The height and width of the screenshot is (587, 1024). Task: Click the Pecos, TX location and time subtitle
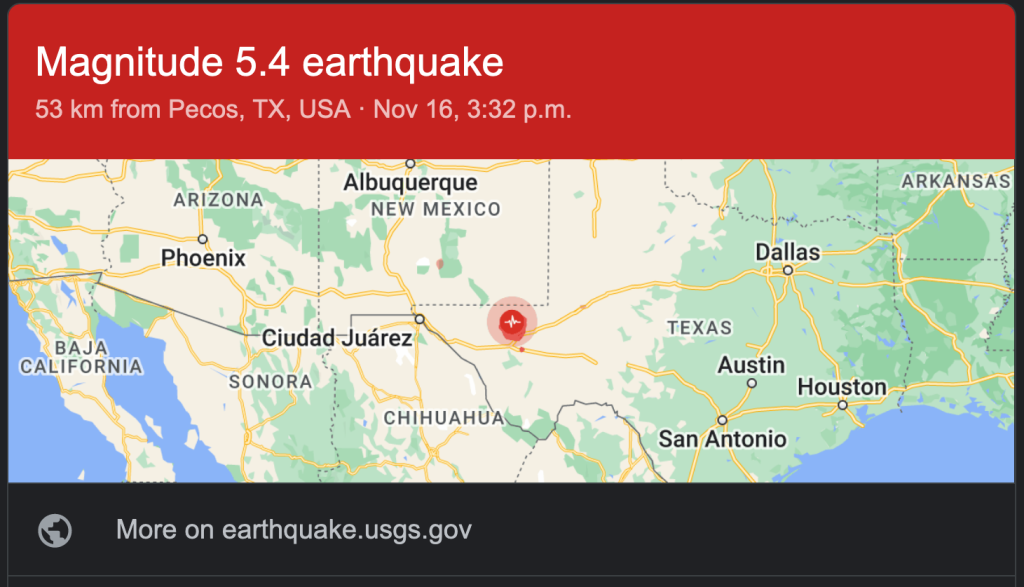(303, 110)
